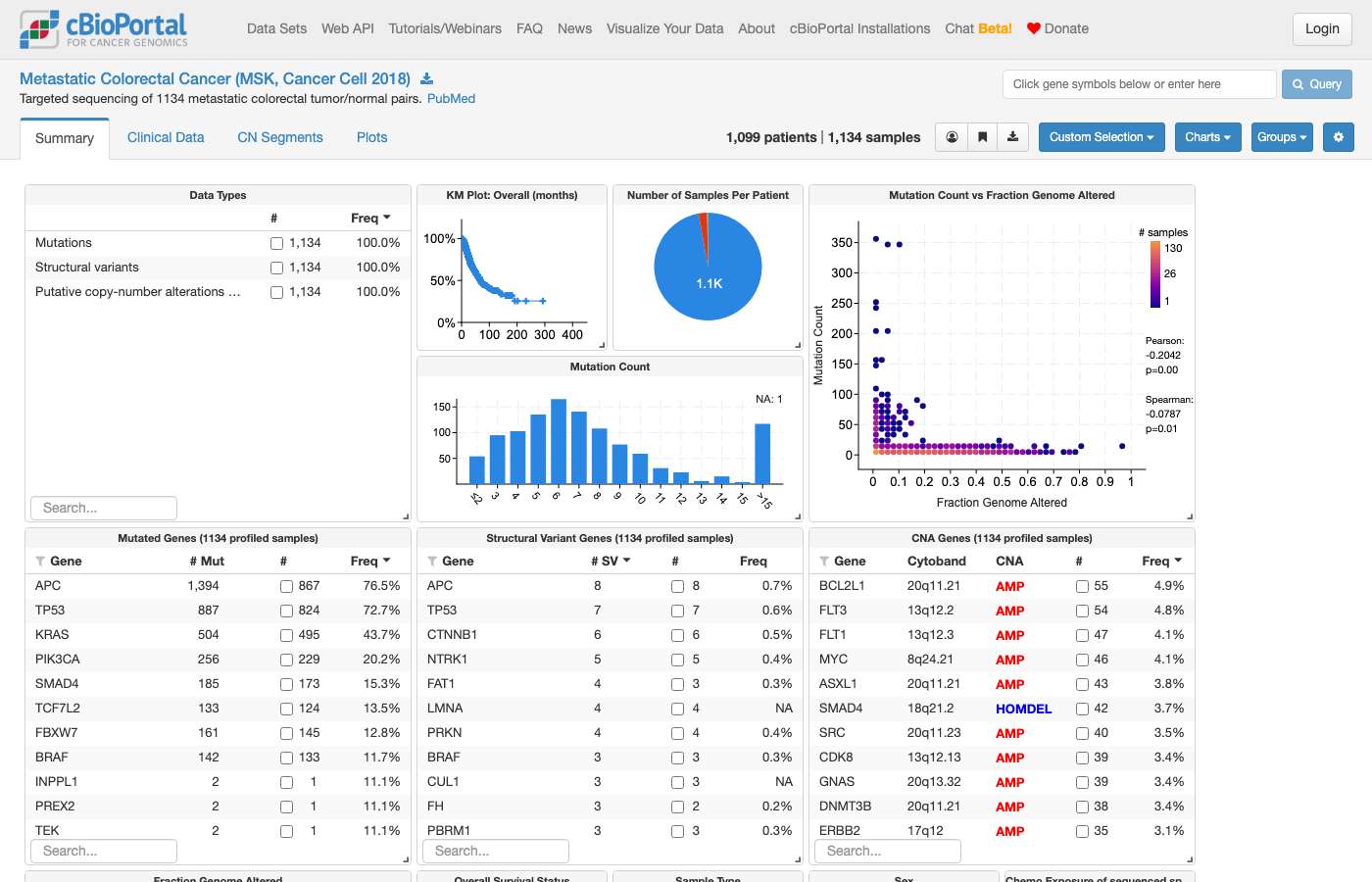Open the Chat Beta! link
1372x882 pixels.
[x=978, y=28]
